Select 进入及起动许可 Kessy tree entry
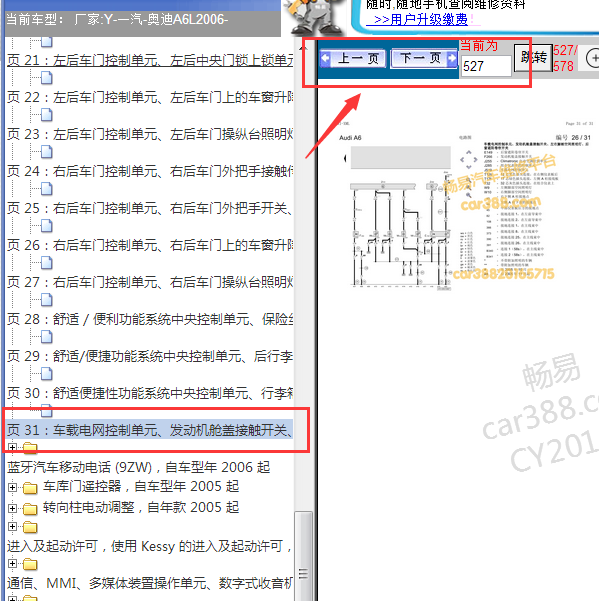Image resolution: width=599 pixels, height=601 pixels. coord(149,546)
